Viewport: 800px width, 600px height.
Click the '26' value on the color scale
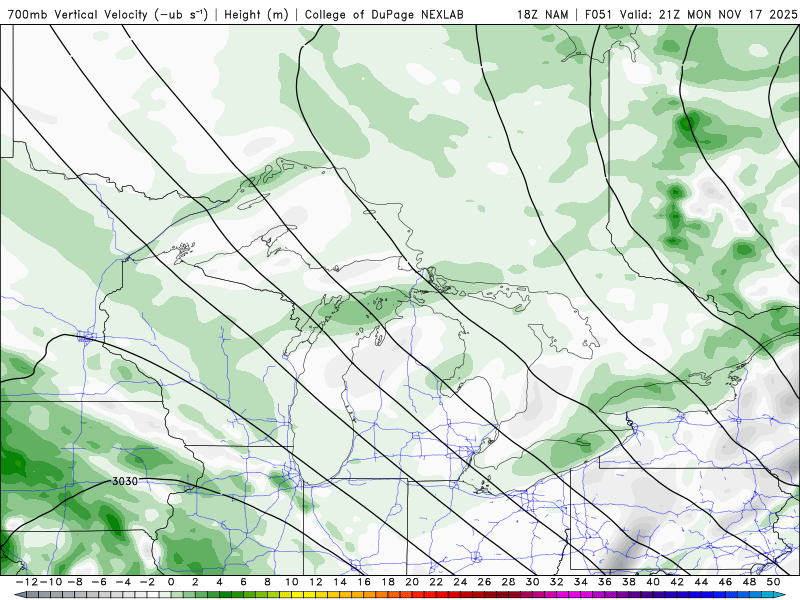tap(484, 582)
